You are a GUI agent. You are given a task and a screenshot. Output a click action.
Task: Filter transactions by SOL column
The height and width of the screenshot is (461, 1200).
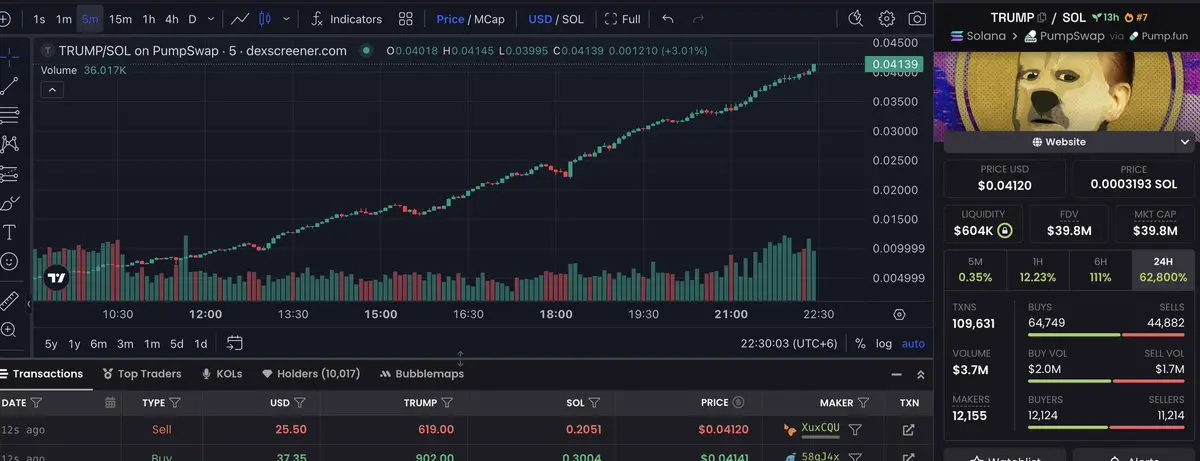coord(594,403)
